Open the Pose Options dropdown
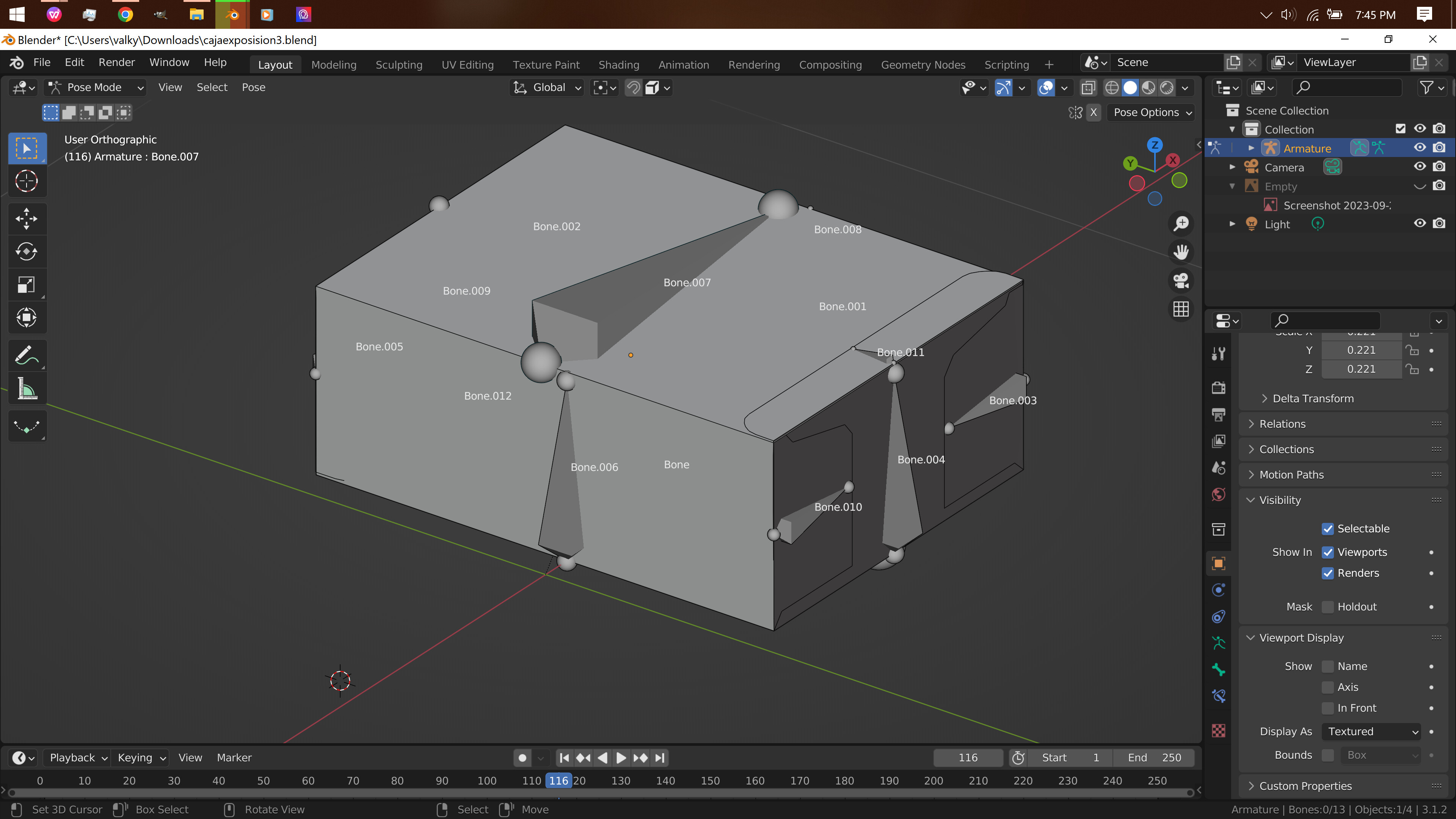The height and width of the screenshot is (819, 1456). (1152, 113)
